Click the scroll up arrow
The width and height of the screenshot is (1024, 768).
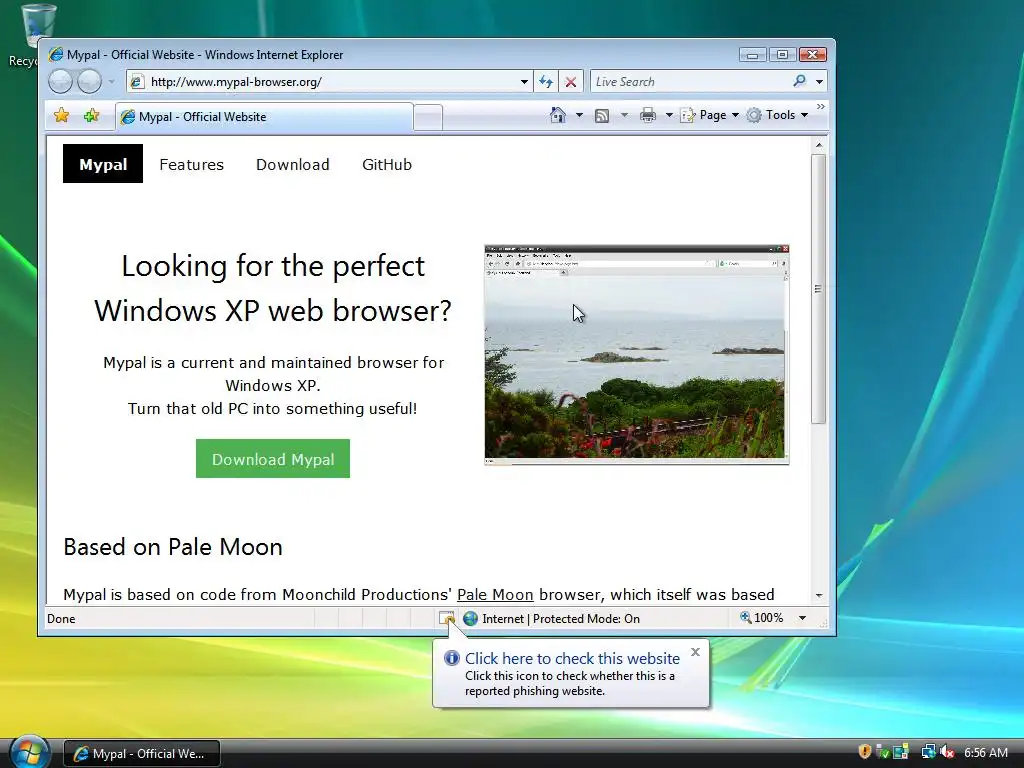tap(818, 144)
